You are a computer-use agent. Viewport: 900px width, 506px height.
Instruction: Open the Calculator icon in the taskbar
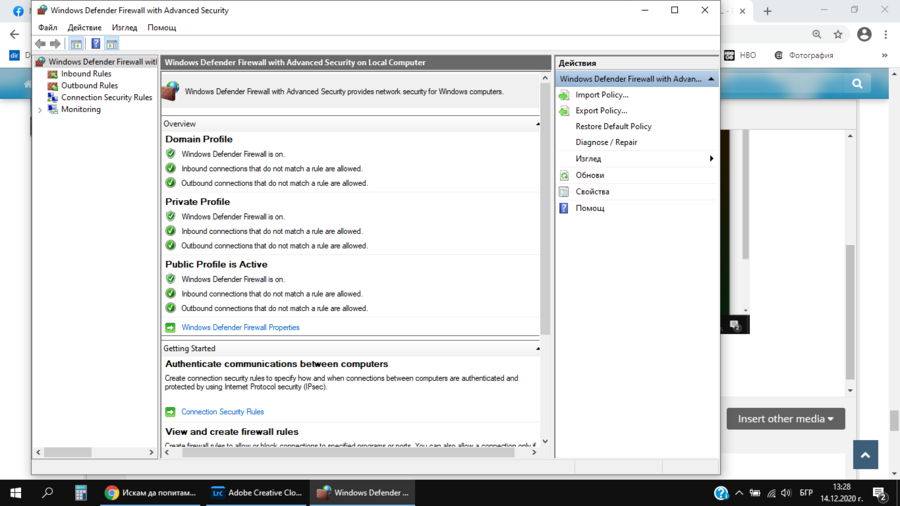click(x=81, y=493)
